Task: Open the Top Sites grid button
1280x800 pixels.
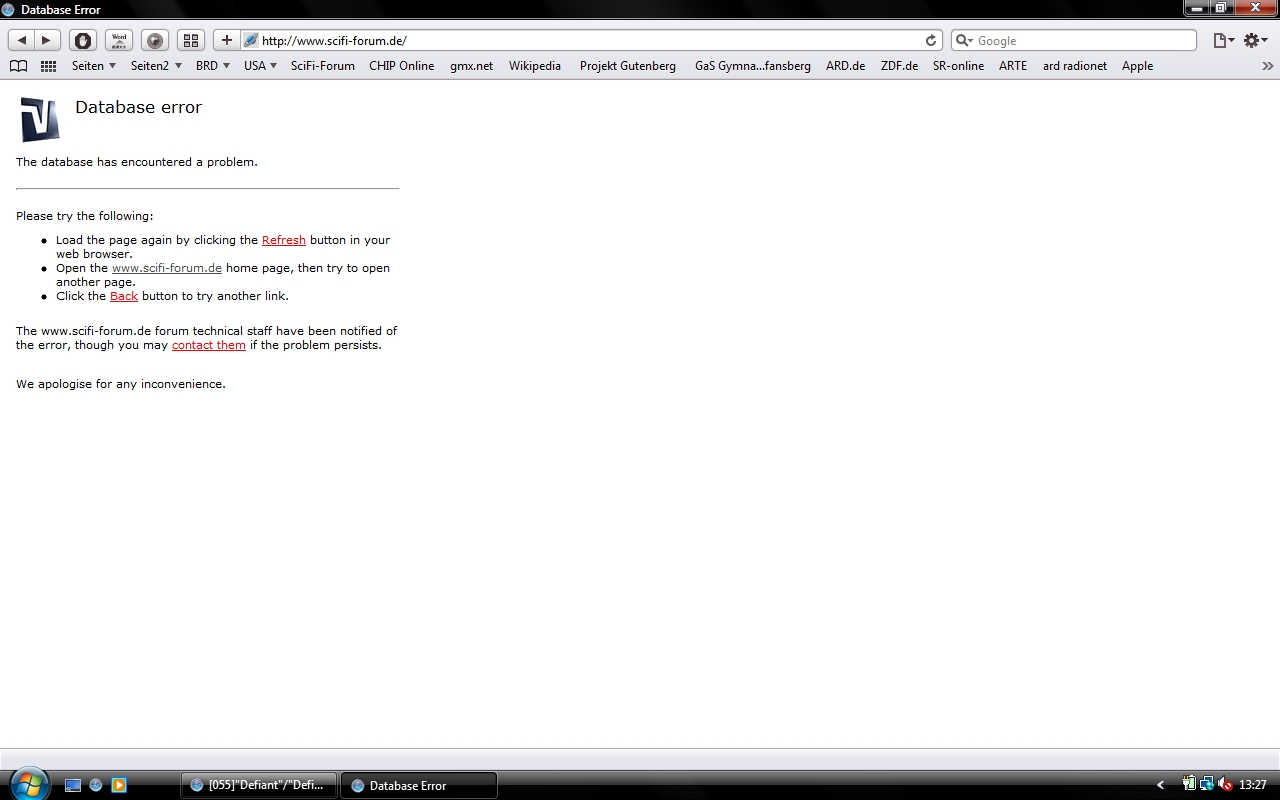Action: tap(190, 40)
